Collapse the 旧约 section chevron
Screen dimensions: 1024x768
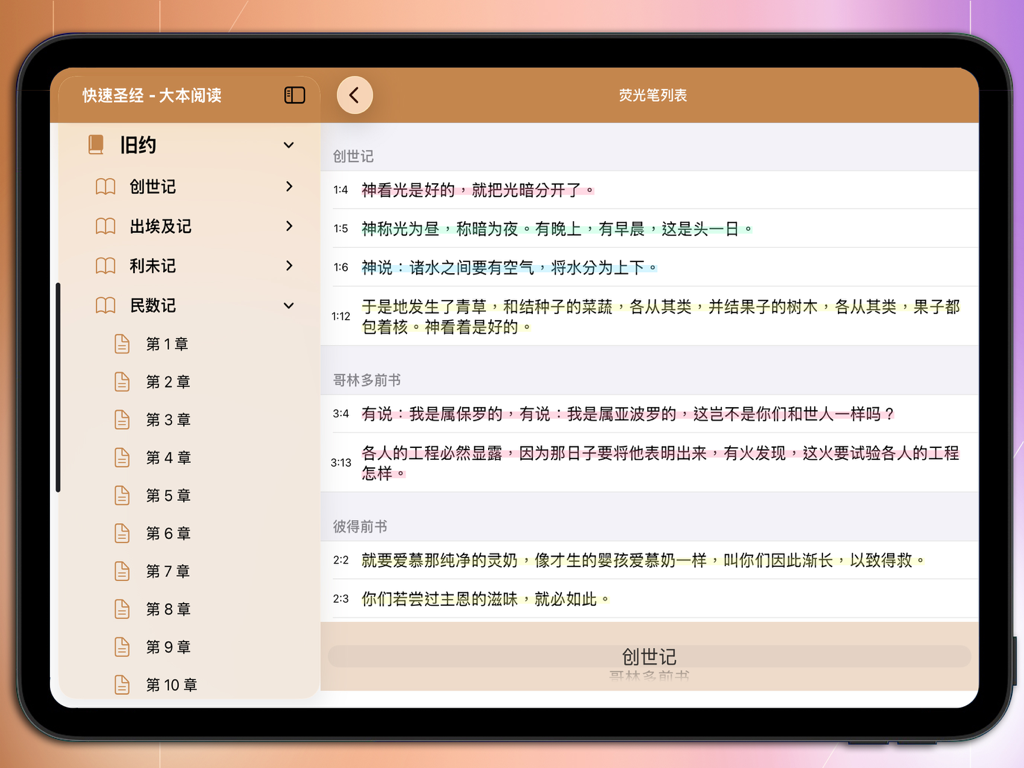pos(289,144)
